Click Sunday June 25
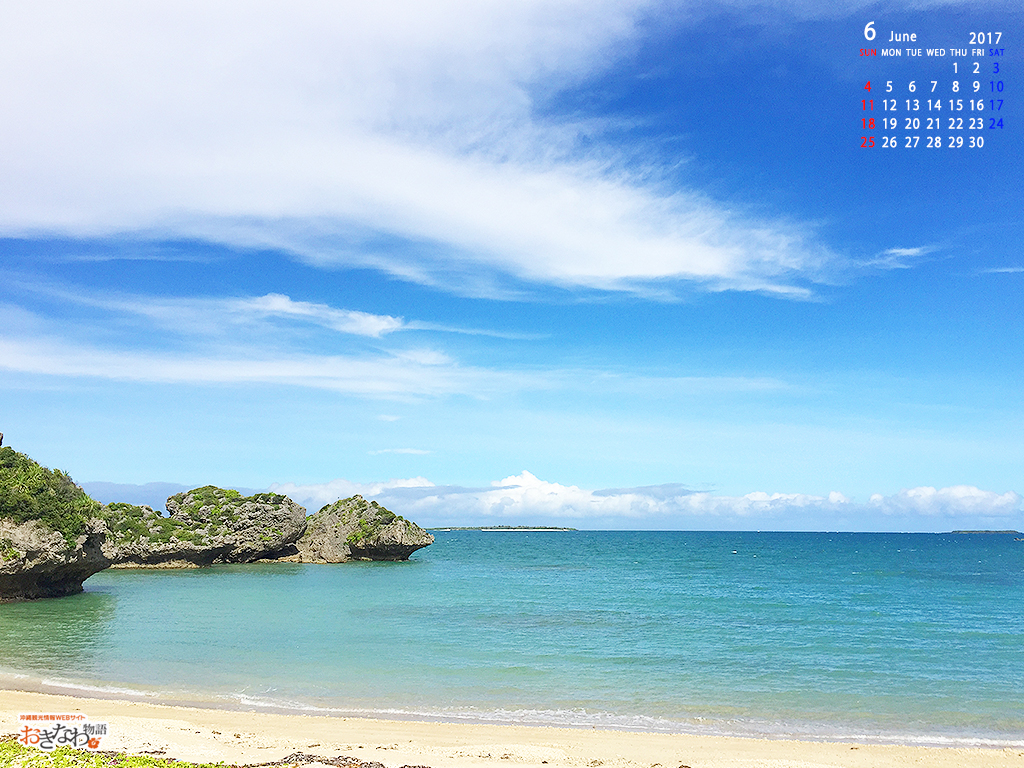This screenshot has height=768, width=1024. tap(867, 142)
